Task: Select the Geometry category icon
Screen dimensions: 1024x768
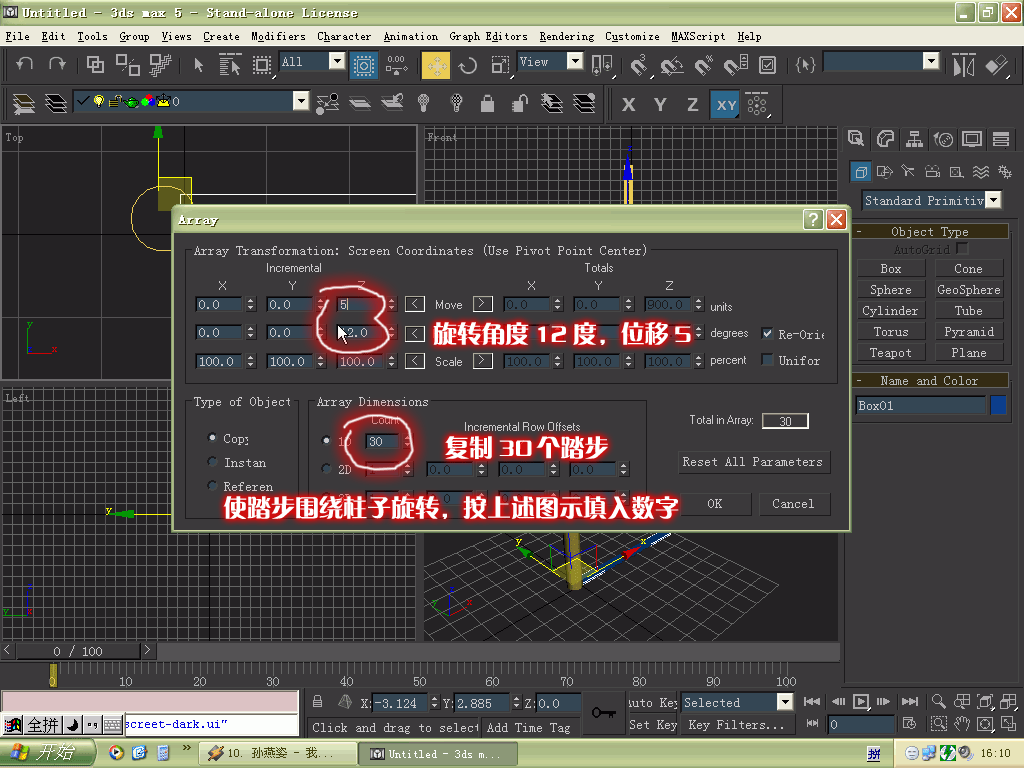Action: click(861, 172)
